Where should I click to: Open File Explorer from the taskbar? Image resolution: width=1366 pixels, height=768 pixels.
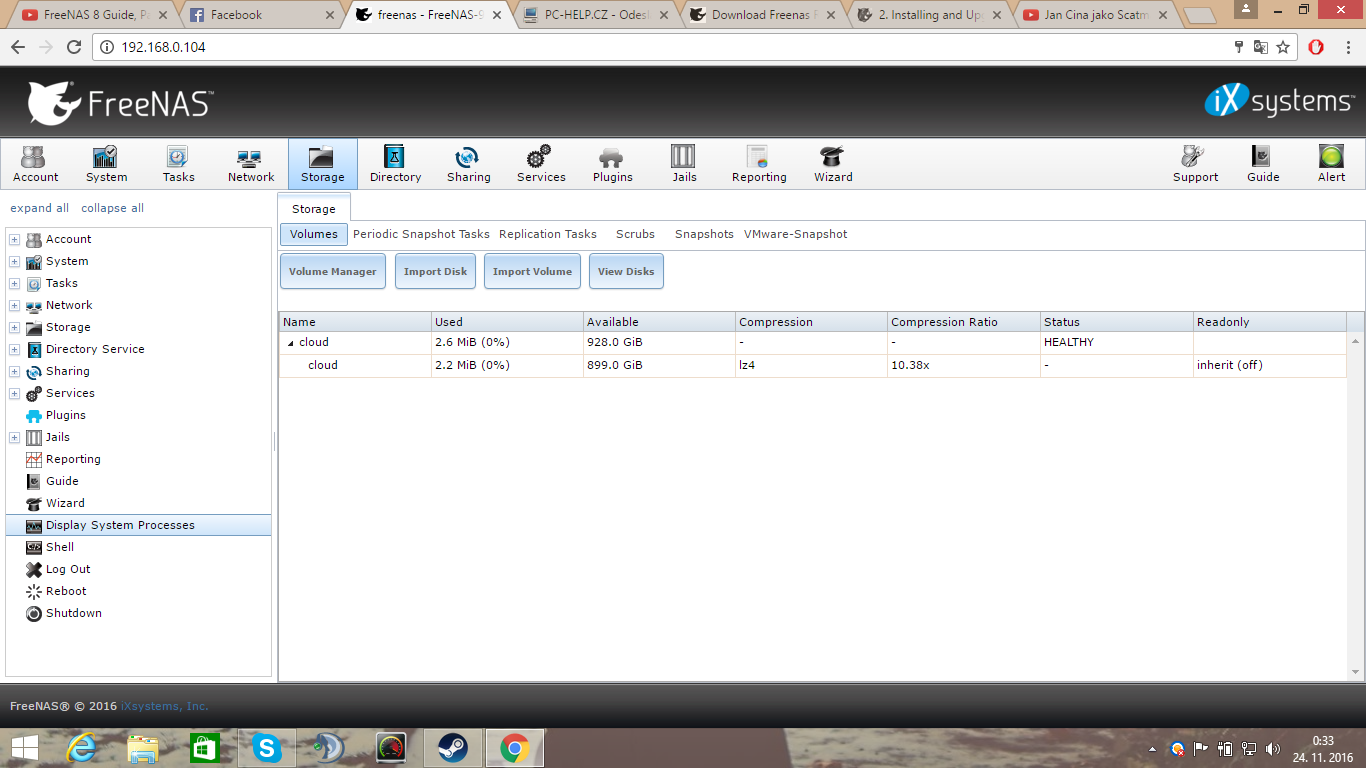click(x=143, y=748)
